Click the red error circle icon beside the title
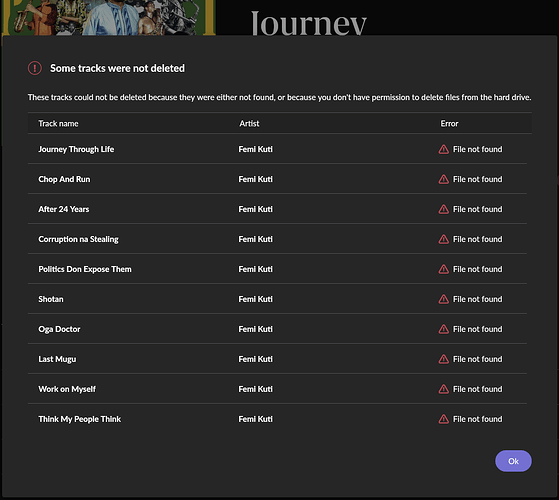 (x=35, y=68)
